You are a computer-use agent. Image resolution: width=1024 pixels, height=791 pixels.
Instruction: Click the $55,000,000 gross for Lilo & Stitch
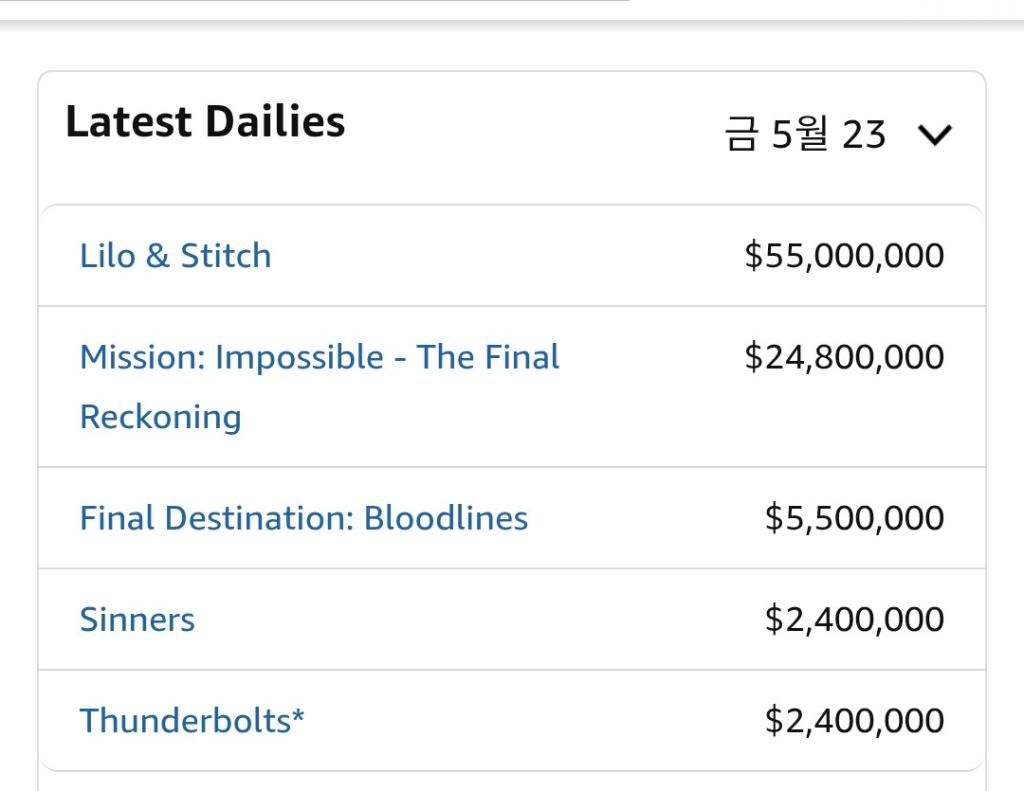[844, 255]
